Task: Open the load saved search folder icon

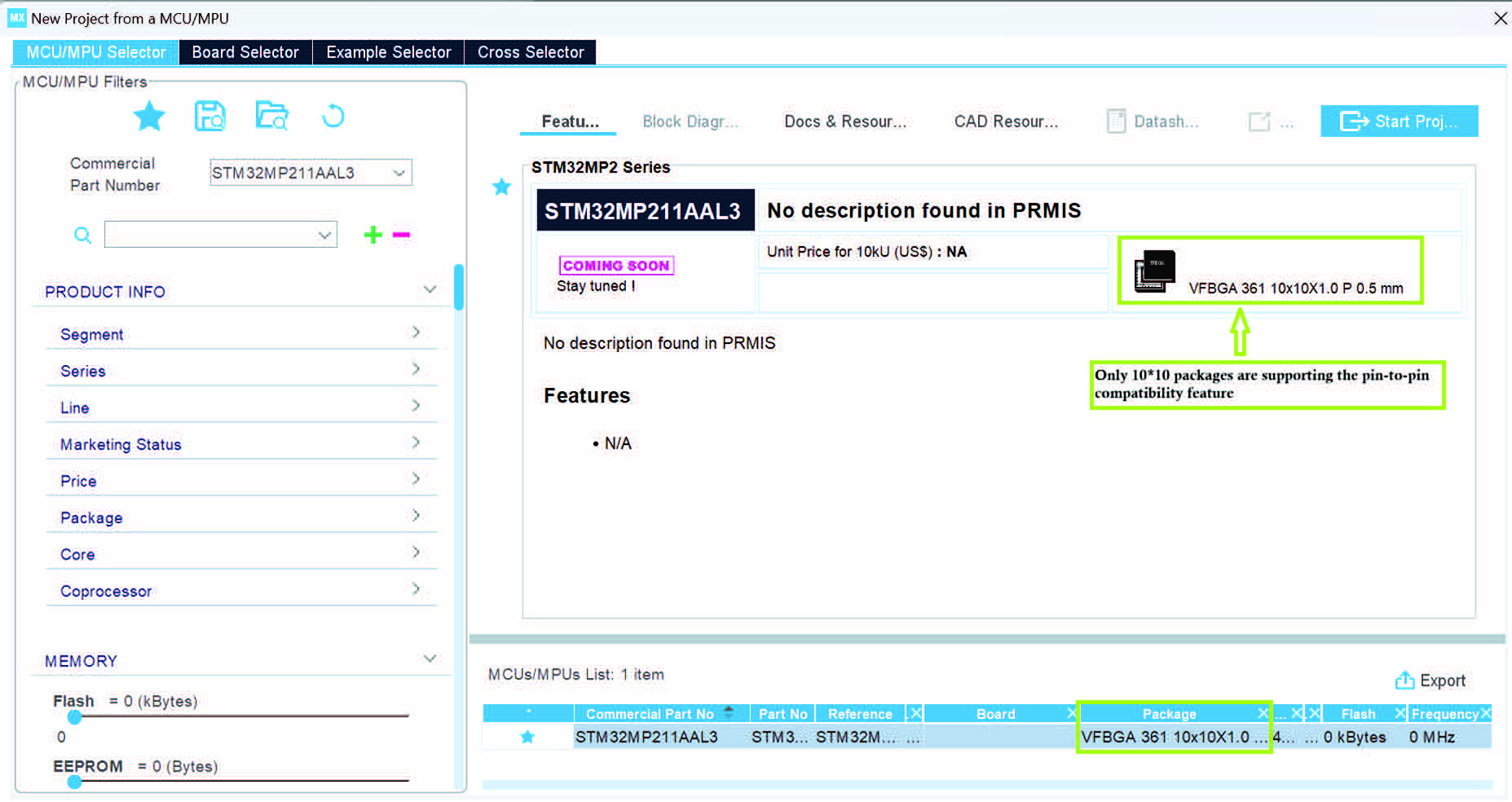Action: 271,116
